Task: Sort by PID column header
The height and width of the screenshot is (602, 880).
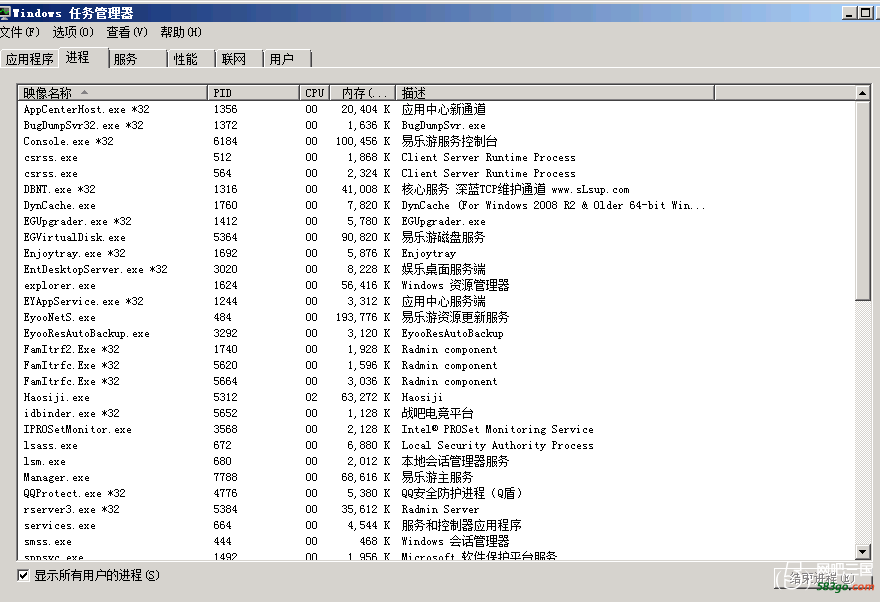Action: 253,93
